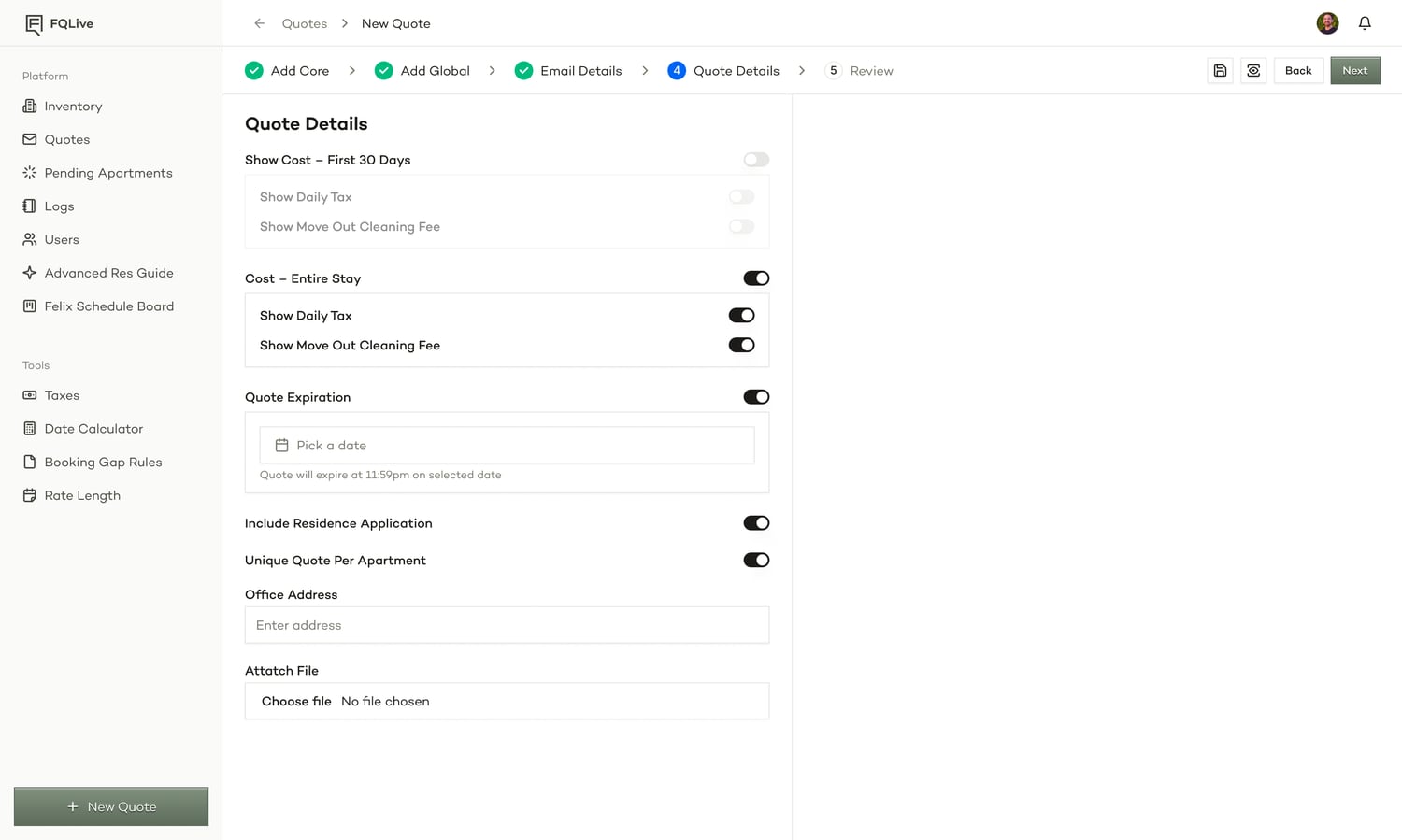The height and width of the screenshot is (840, 1402).
Task: Go to the Add Global step
Action: tap(422, 71)
